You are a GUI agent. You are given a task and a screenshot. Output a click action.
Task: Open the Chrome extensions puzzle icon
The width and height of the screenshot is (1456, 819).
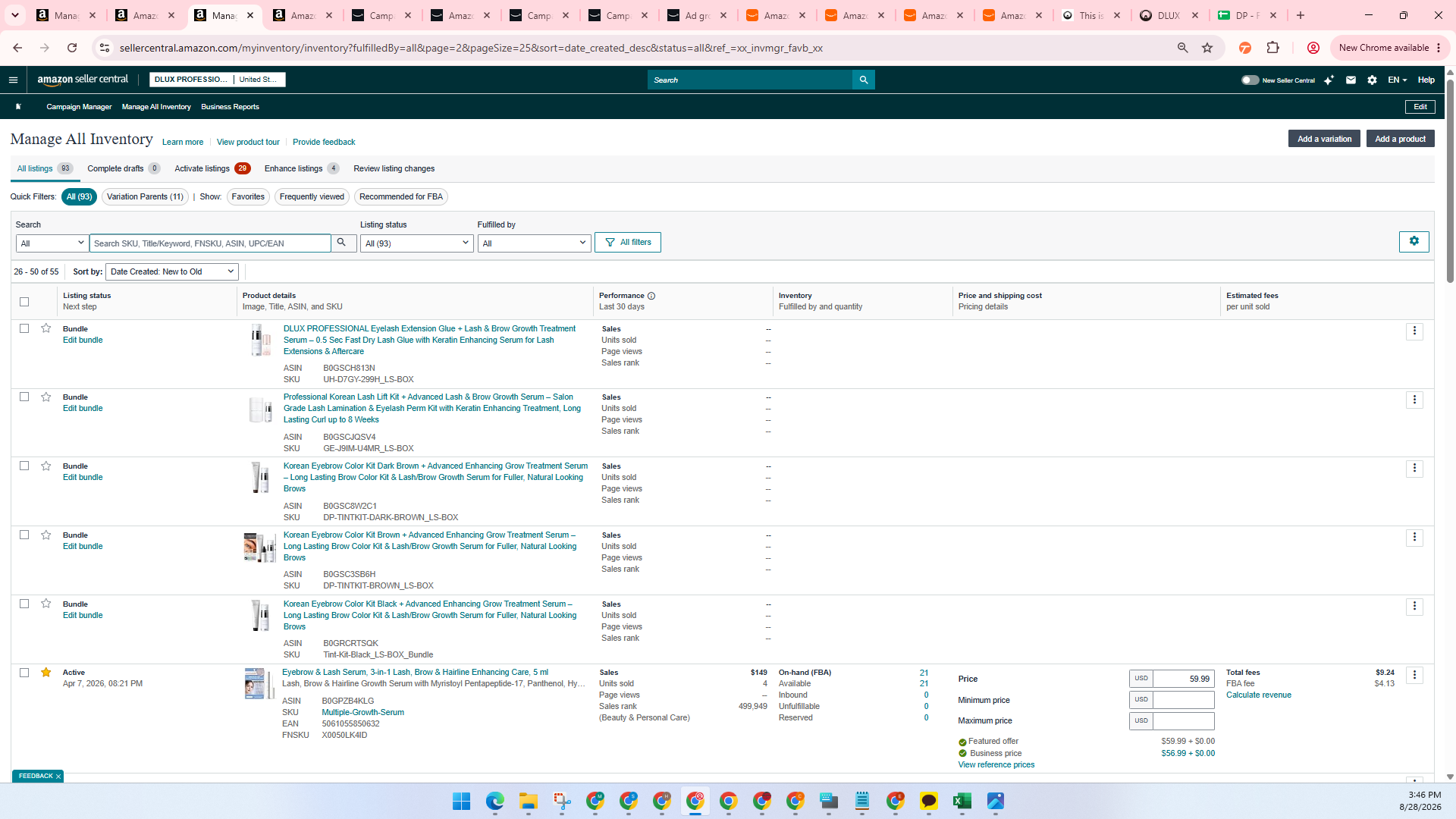pos(1272,48)
